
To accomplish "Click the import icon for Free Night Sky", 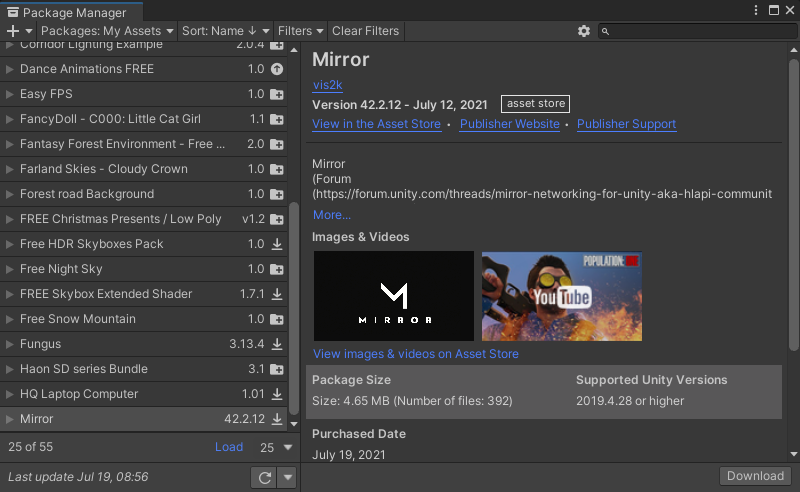I will click(277, 269).
